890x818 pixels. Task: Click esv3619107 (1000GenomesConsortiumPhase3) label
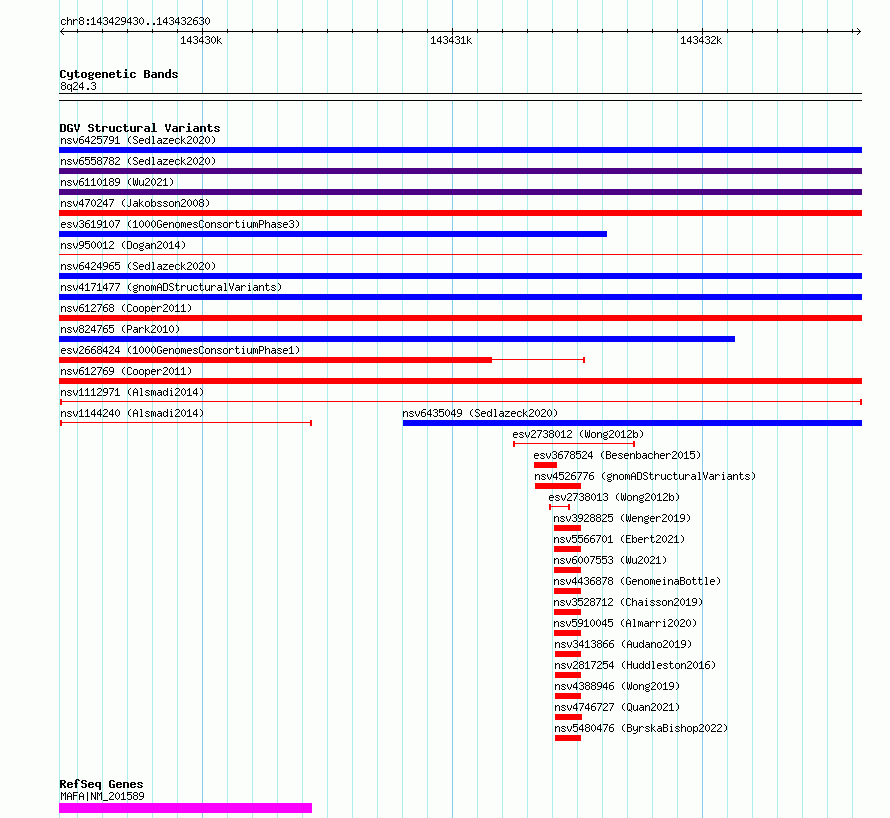180,224
